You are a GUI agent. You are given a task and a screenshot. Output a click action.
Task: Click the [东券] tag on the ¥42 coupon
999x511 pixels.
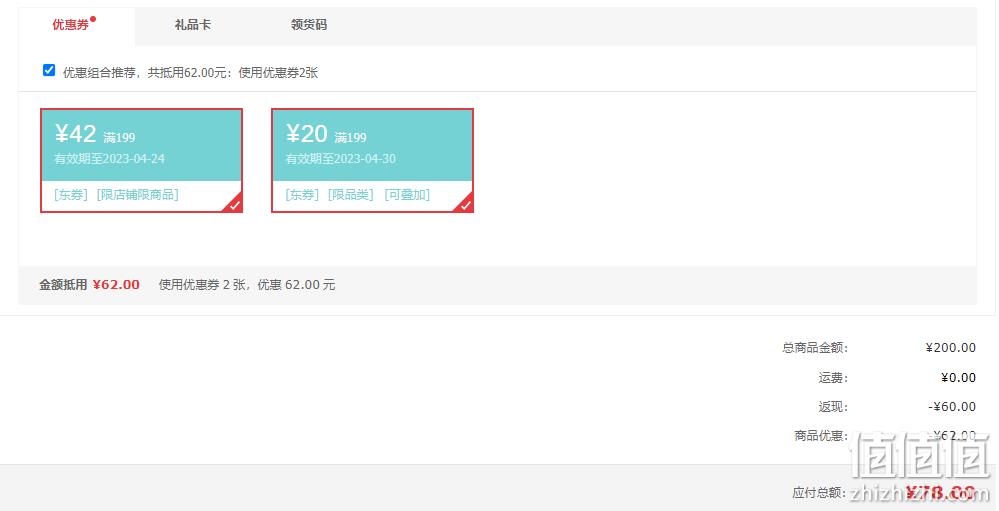[x=71, y=194]
